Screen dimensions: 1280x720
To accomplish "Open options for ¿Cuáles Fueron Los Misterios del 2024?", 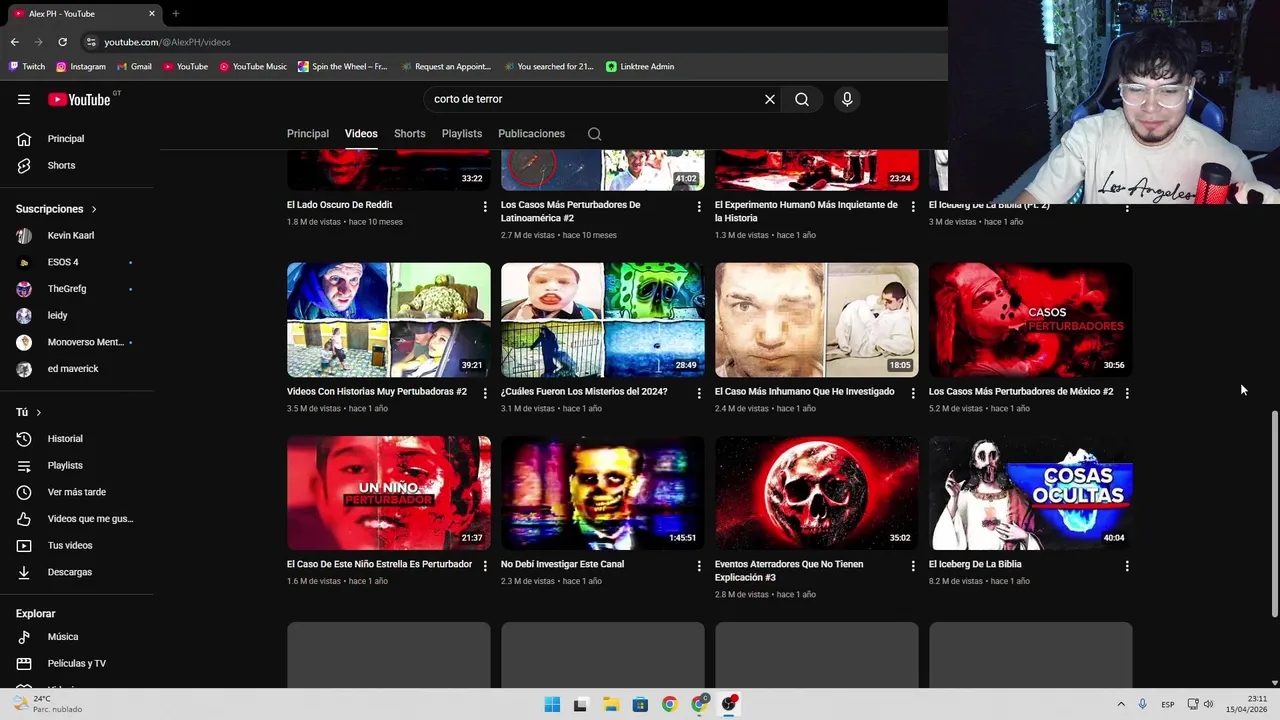I will [x=699, y=393].
